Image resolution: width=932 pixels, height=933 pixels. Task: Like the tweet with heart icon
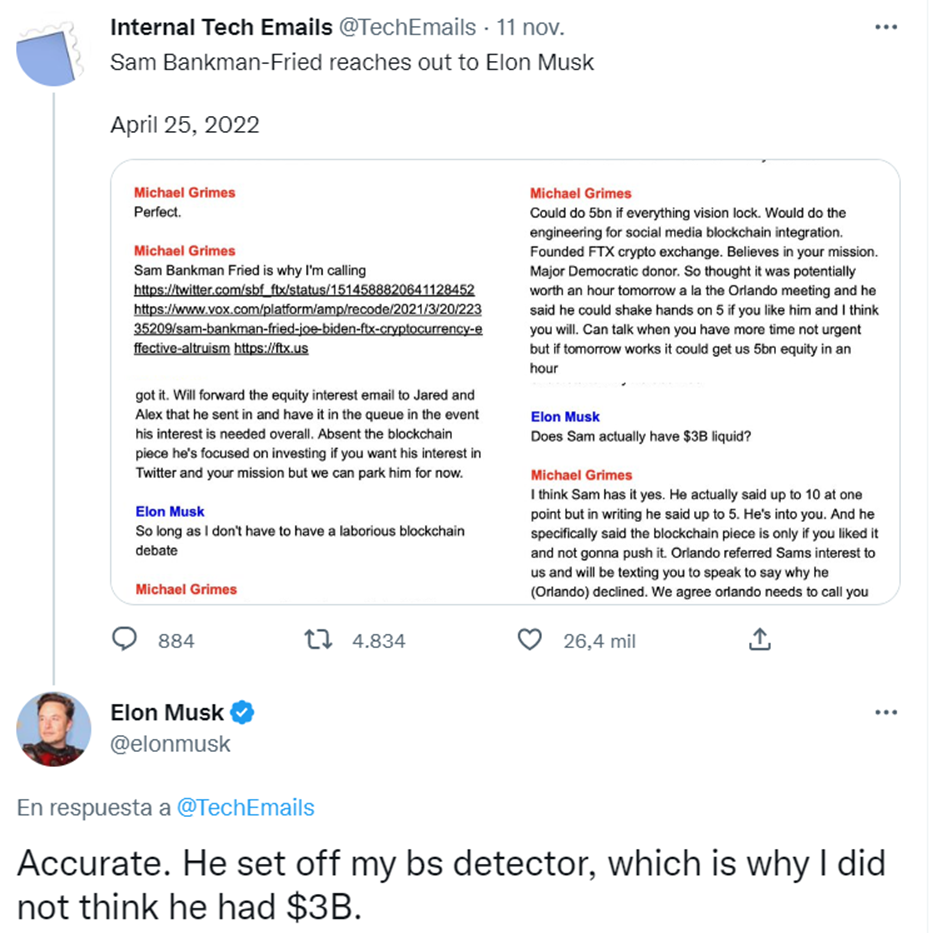(x=529, y=640)
